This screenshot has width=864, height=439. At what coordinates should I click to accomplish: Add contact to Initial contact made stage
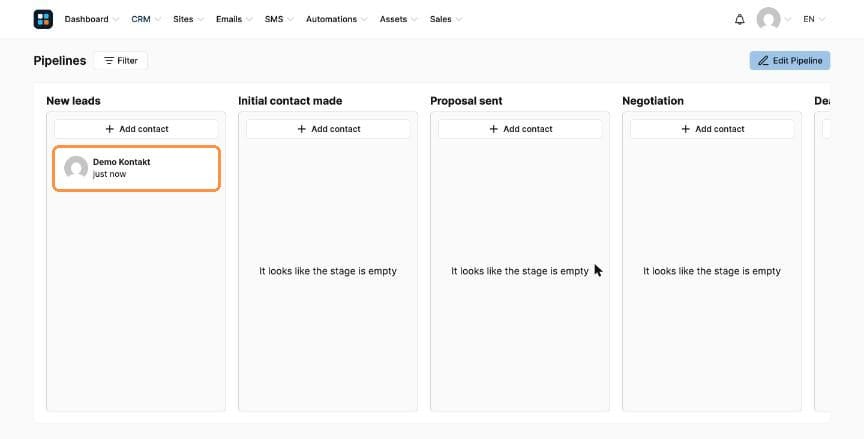pos(328,129)
